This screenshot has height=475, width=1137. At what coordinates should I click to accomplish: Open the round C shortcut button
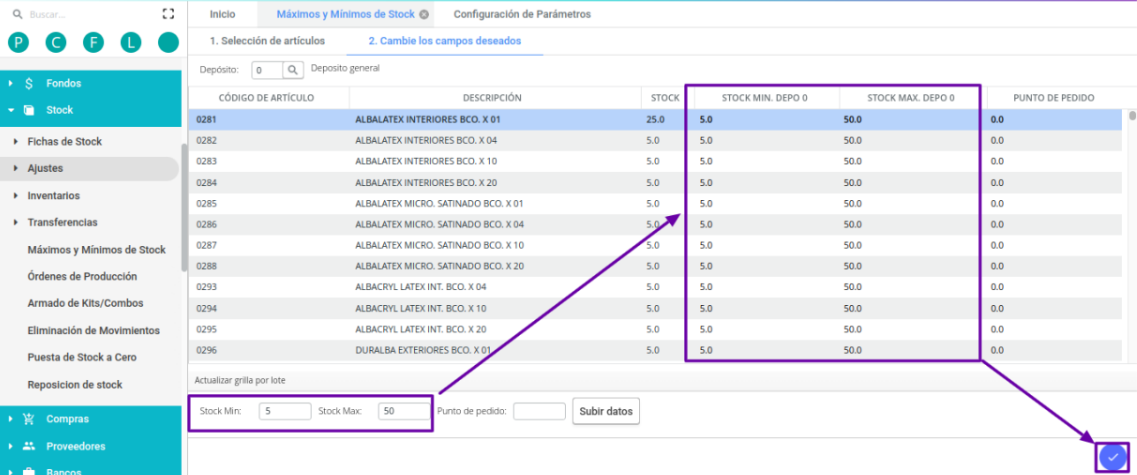pyautogui.click(x=55, y=43)
